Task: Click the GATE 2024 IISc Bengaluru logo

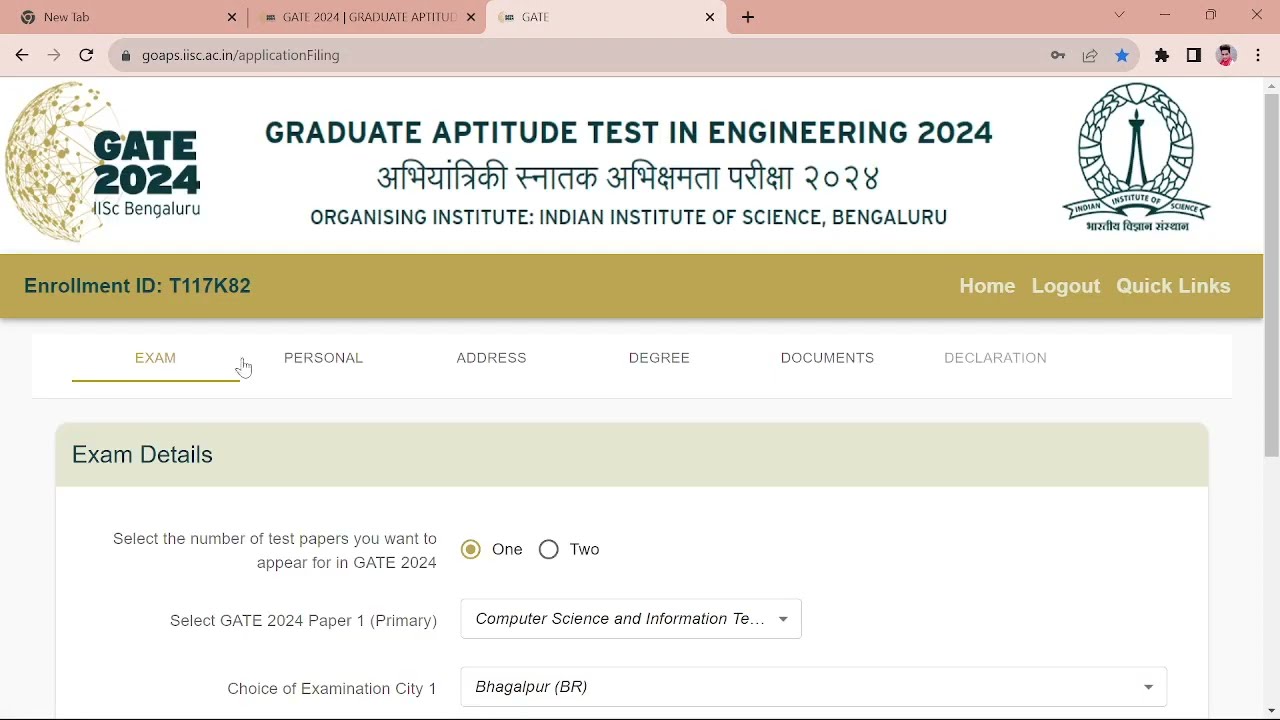Action: click(x=103, y=163)
